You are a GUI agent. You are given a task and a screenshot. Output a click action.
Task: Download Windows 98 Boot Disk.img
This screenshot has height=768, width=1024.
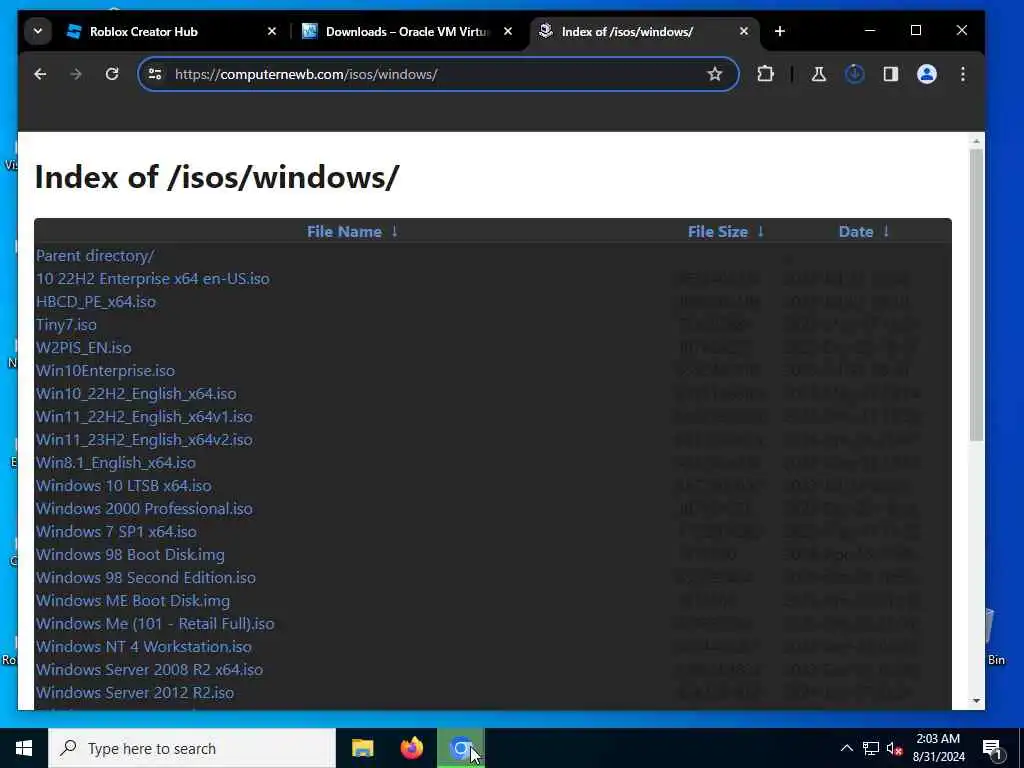[x=130, y=554]
